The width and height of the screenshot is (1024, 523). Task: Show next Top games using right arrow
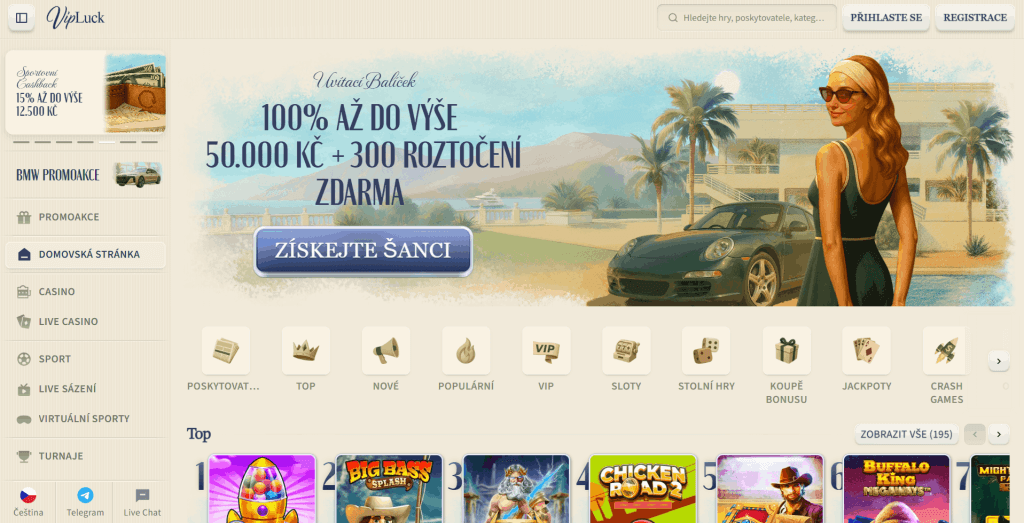tap(999, 434)
